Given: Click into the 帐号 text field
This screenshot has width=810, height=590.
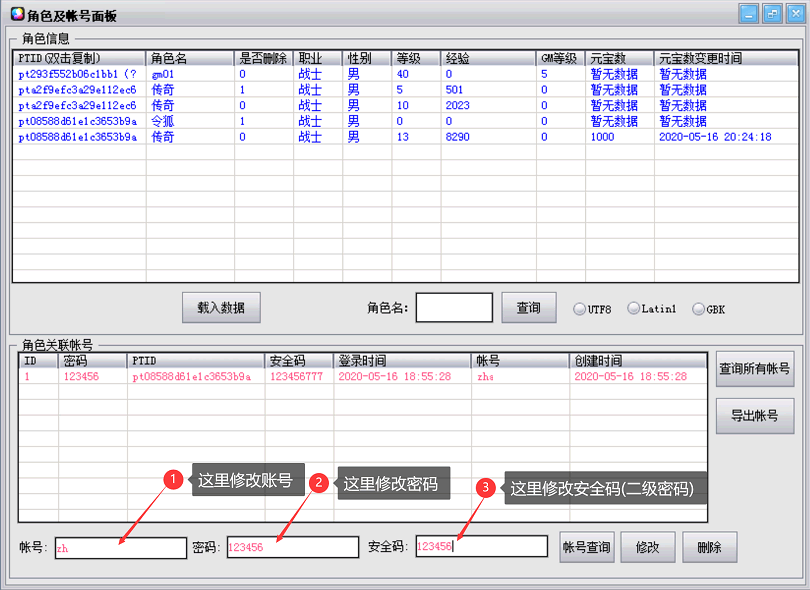Looking at the screenshot, I should point(120,548).
